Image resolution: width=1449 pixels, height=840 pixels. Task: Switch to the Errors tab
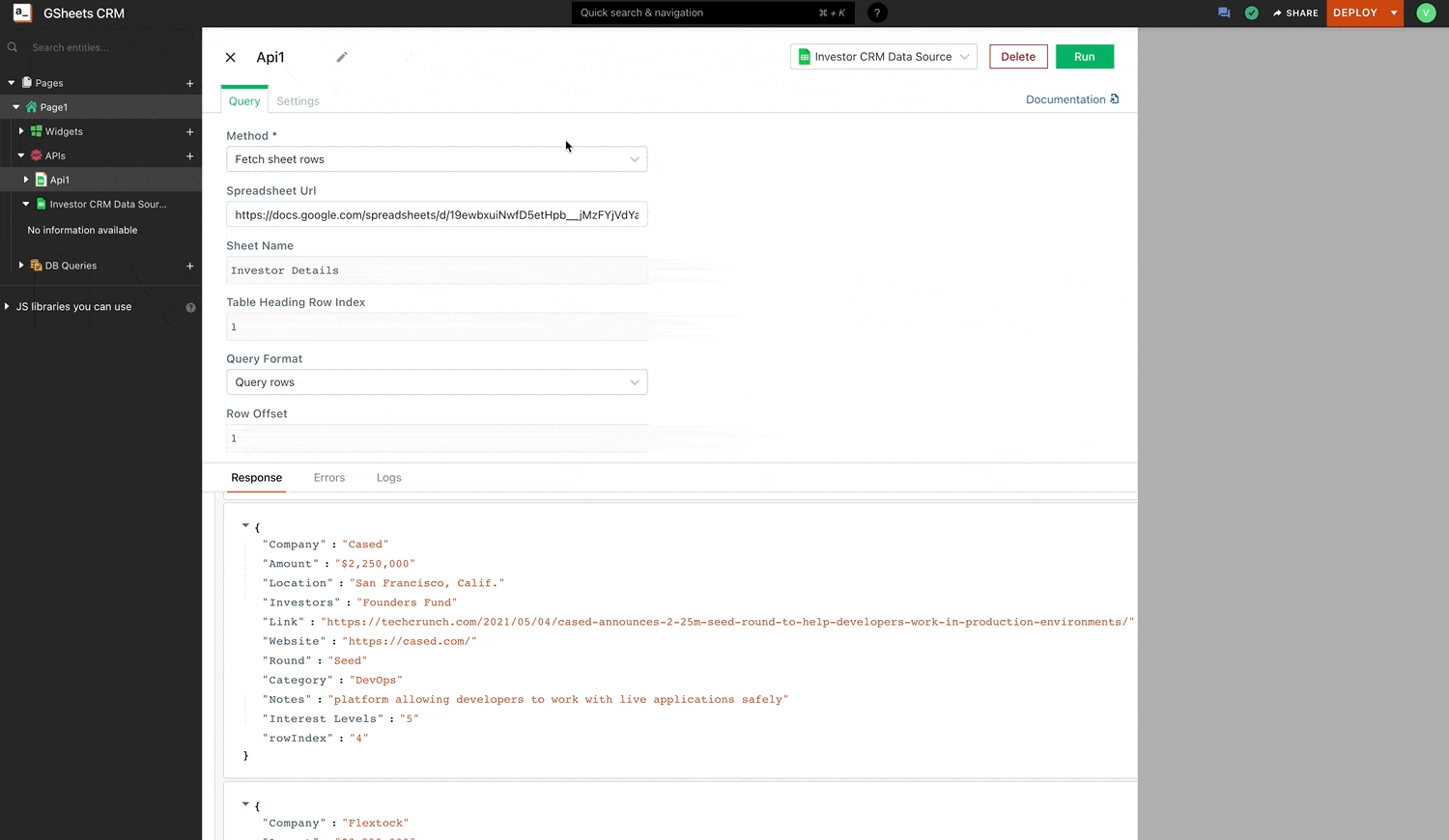click(x=328, y=478)
